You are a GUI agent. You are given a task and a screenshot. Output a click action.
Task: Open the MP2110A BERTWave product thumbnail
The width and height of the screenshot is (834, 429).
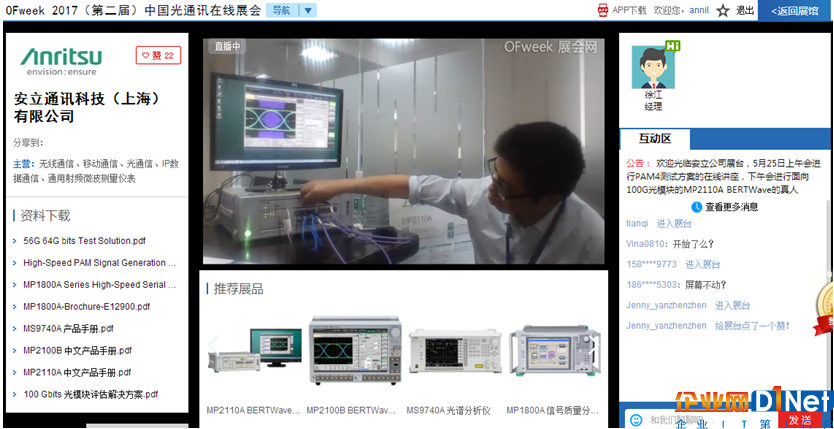click(255, 349)
